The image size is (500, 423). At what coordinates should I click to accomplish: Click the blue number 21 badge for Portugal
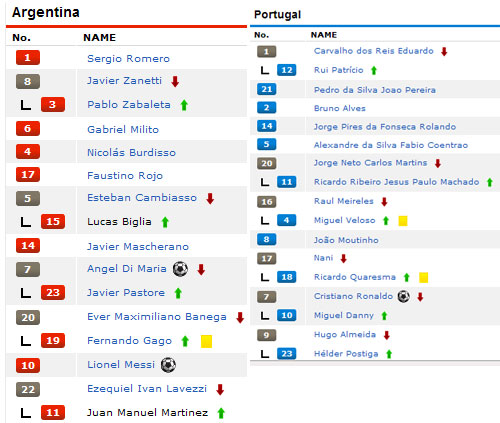click(x=267, y=89)
